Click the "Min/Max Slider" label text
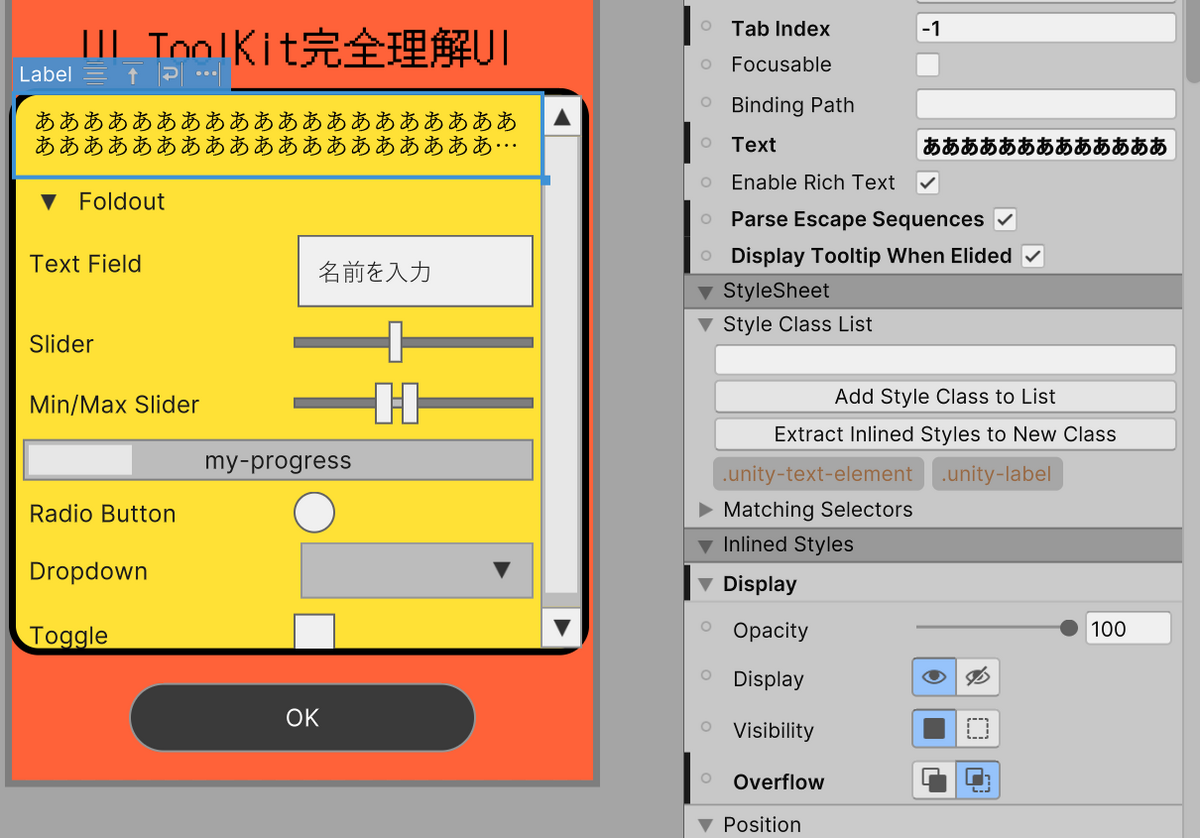Viewport: 1200px width, 838px height. [114, 404]
